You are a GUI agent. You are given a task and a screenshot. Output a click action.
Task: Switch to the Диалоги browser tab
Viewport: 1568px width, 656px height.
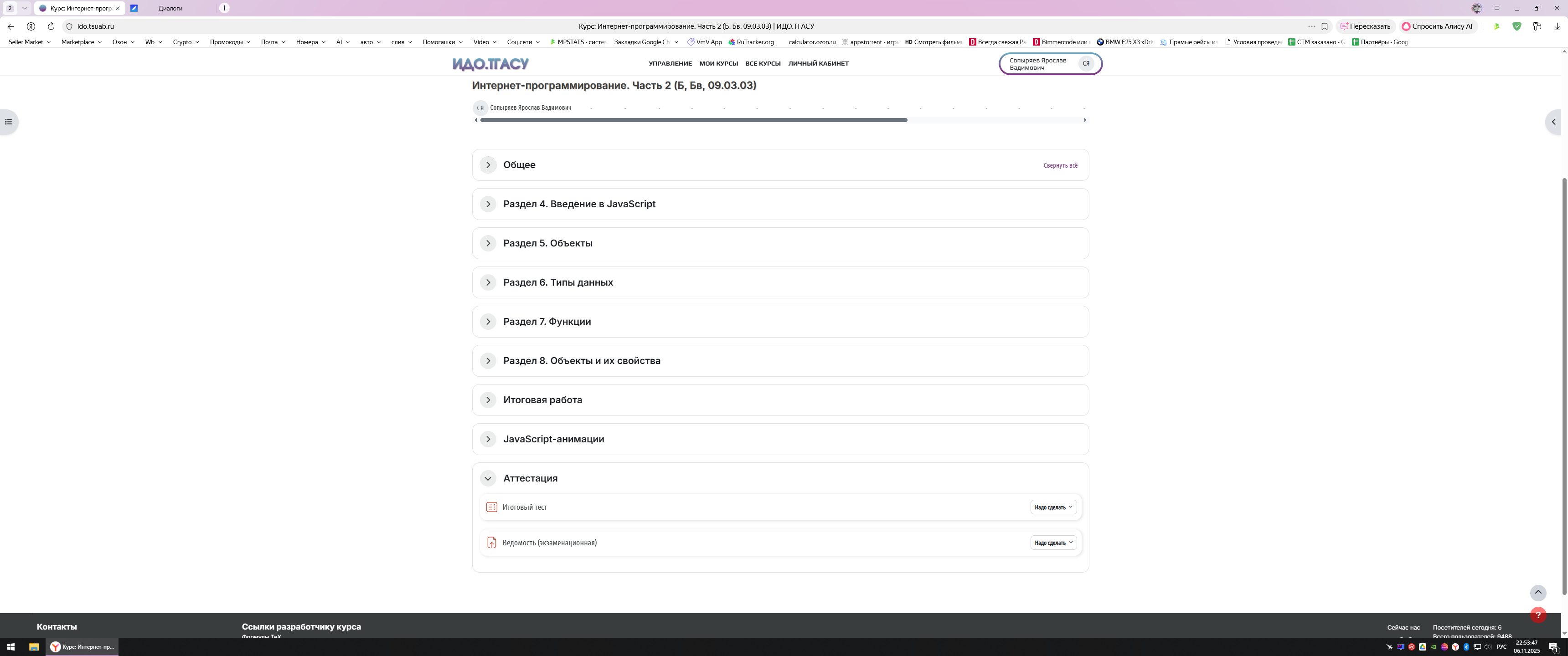[x=170, y=8]
